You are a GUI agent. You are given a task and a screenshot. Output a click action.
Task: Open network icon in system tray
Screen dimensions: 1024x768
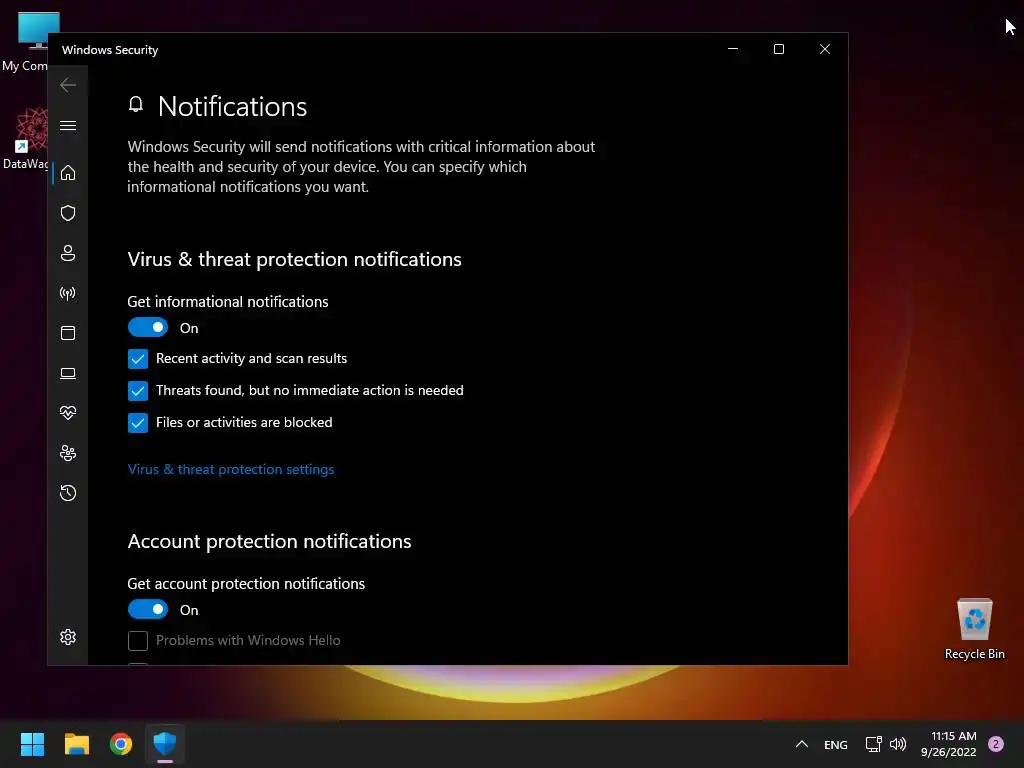tap(873, 744)
